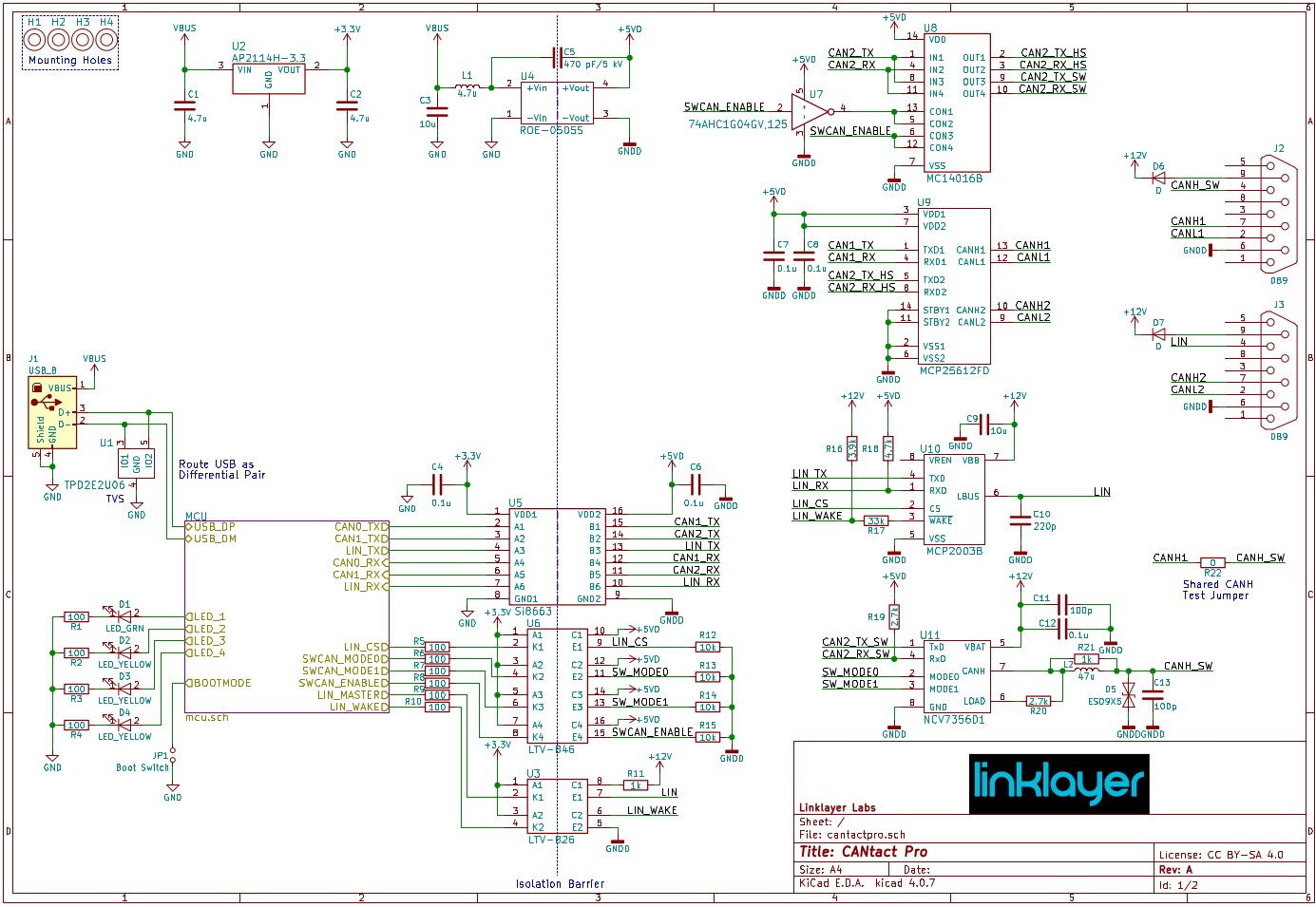Image resolution: width=1316 pixels, height=907 pixels.
Task: Select the U4 ROE-0505S DC-DC converter
Action: tap(557, 103)
